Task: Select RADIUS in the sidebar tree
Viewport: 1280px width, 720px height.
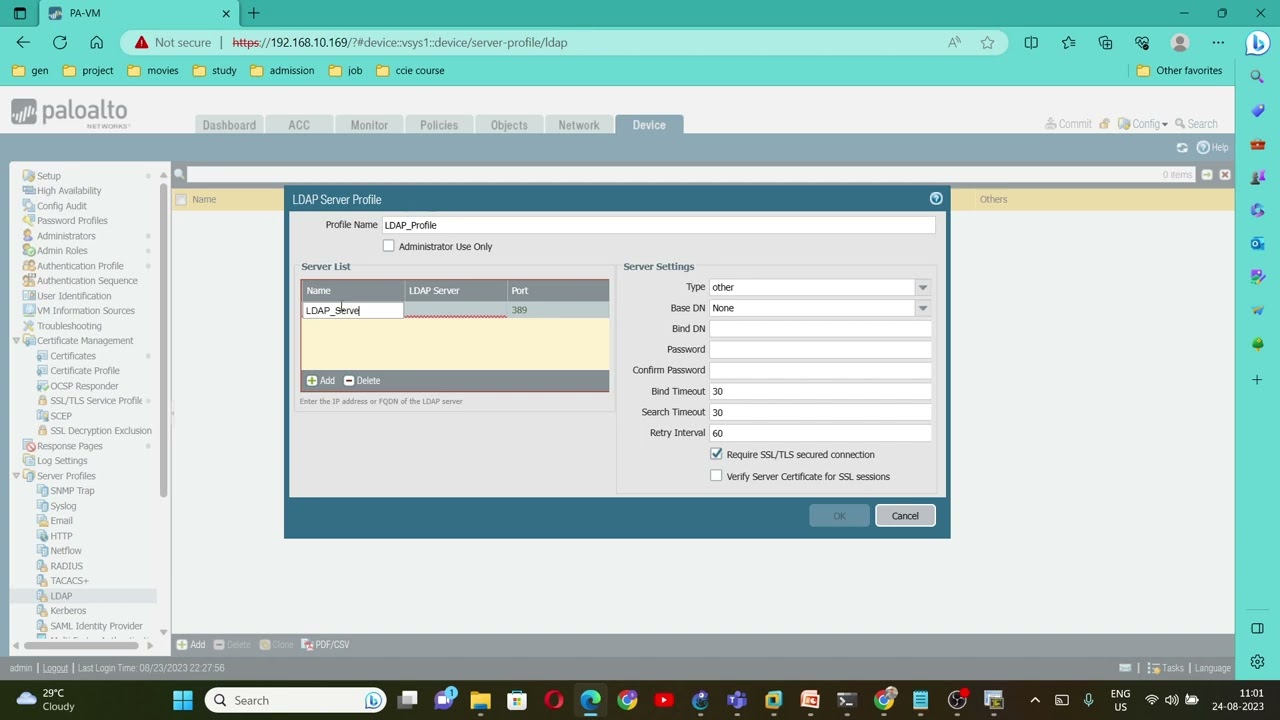Action: click(x=66, y=566)
